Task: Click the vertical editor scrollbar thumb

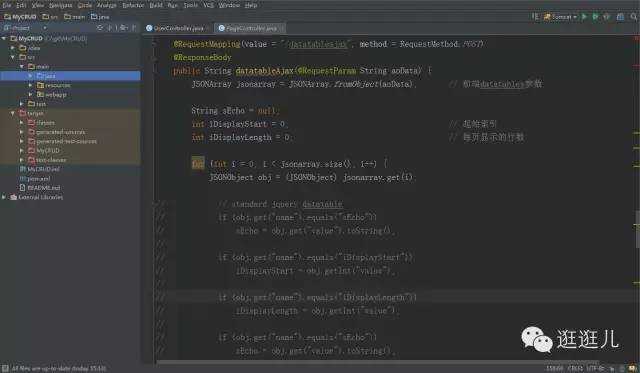Action: pos(637,230)
